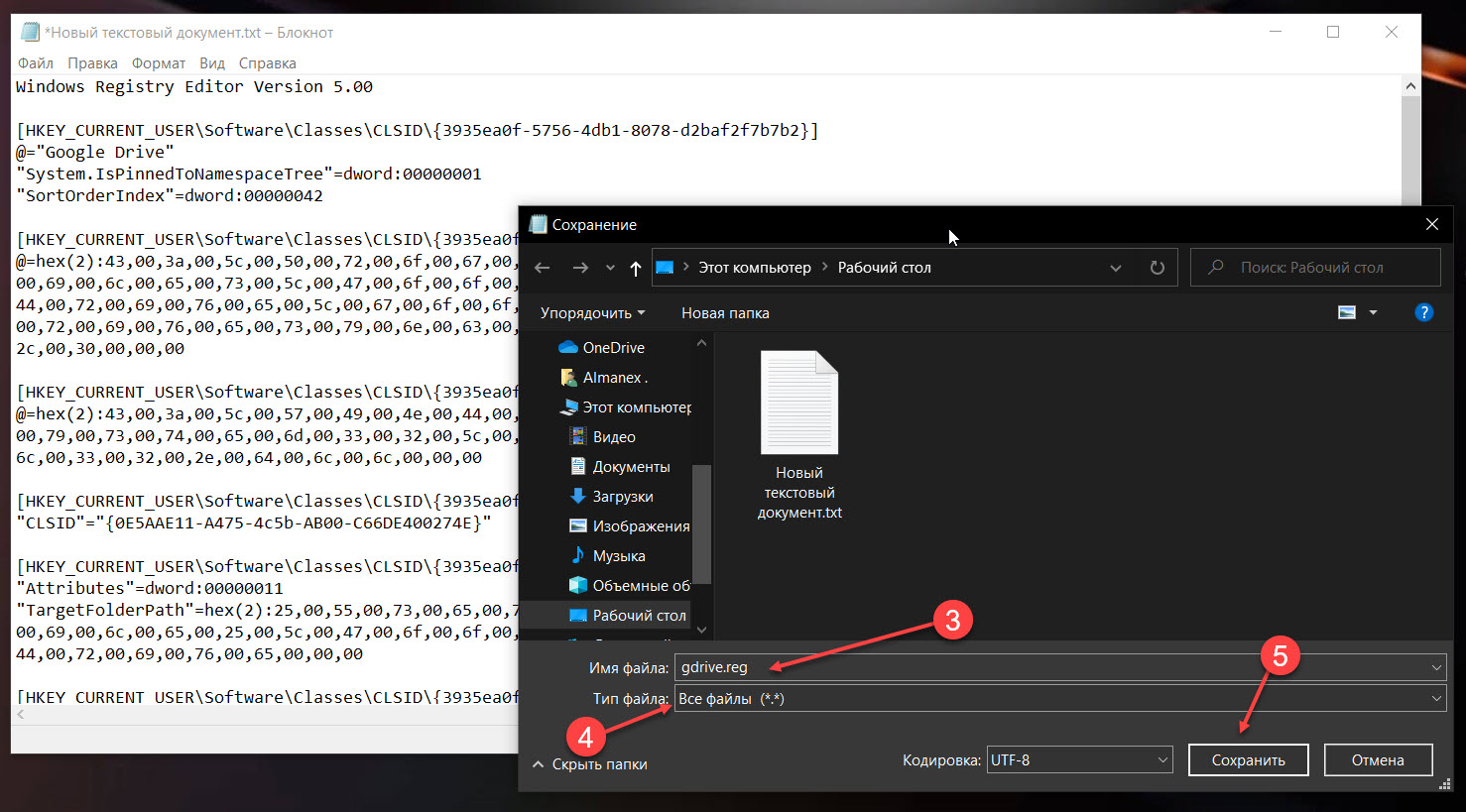Viewport: 1466px width, 812px height.
Task: Click the SortOrderIndex line in Notepad
Action: pyautogui.click(x=170, y=195)
